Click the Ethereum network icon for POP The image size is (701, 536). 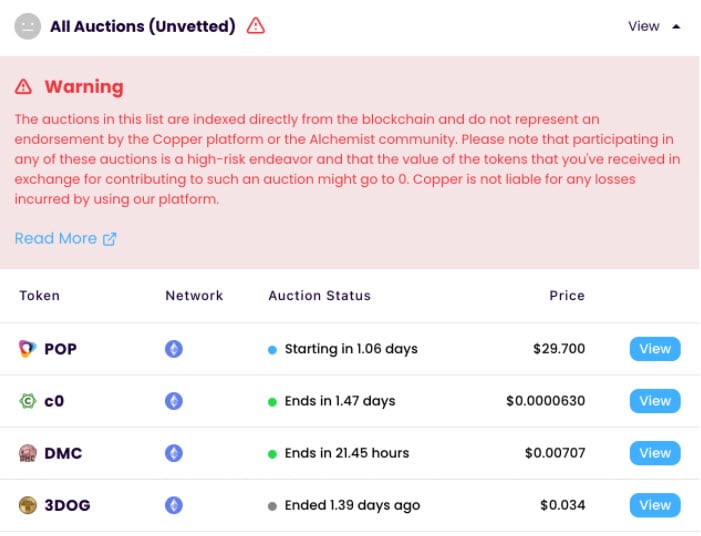point(174,349)
